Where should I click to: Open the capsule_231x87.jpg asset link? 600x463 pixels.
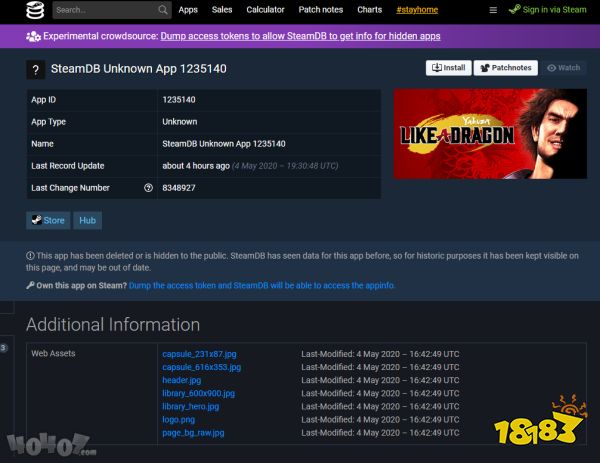click(x=199, y=354)
